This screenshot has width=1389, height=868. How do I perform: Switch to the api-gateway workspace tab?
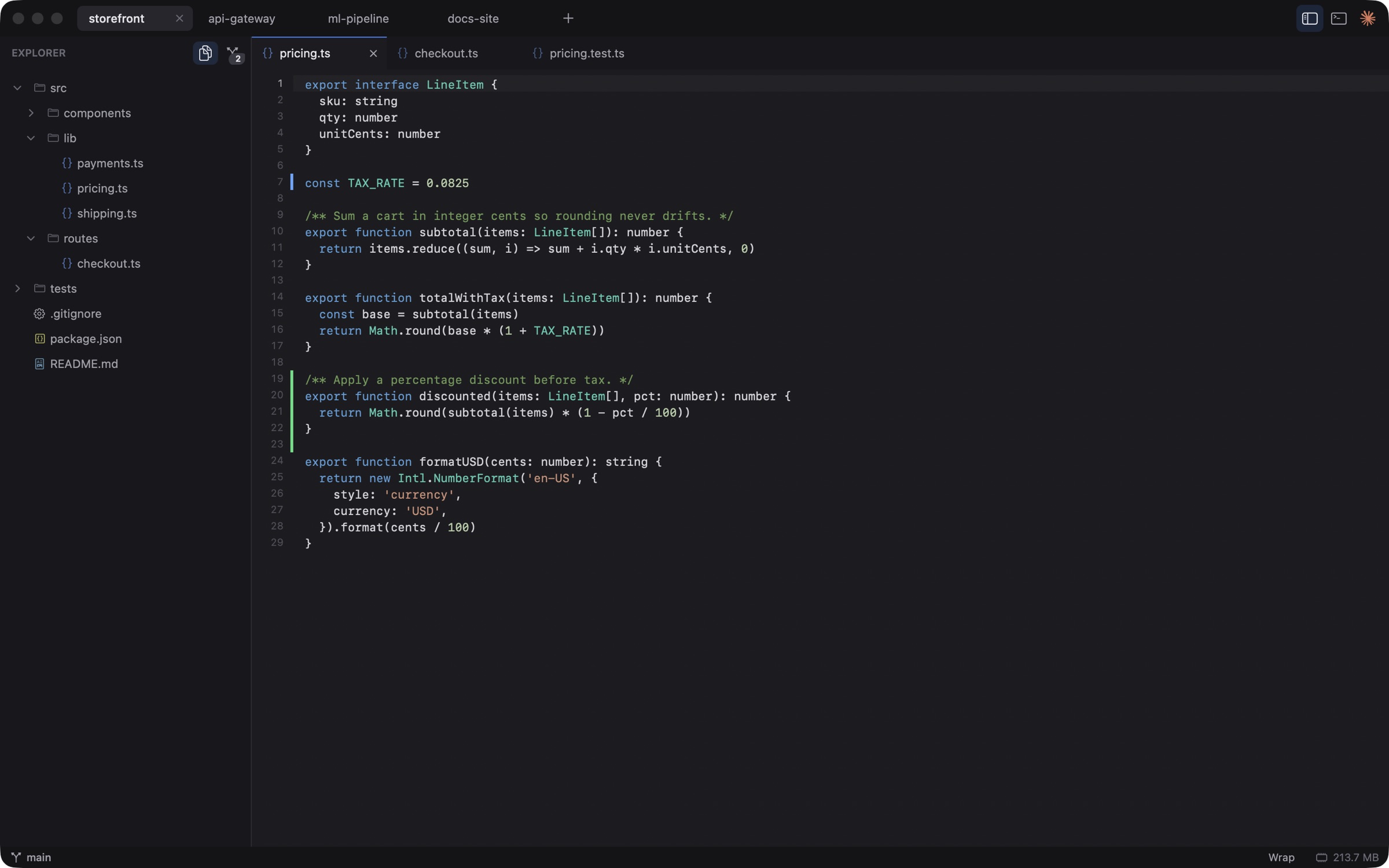241,19
